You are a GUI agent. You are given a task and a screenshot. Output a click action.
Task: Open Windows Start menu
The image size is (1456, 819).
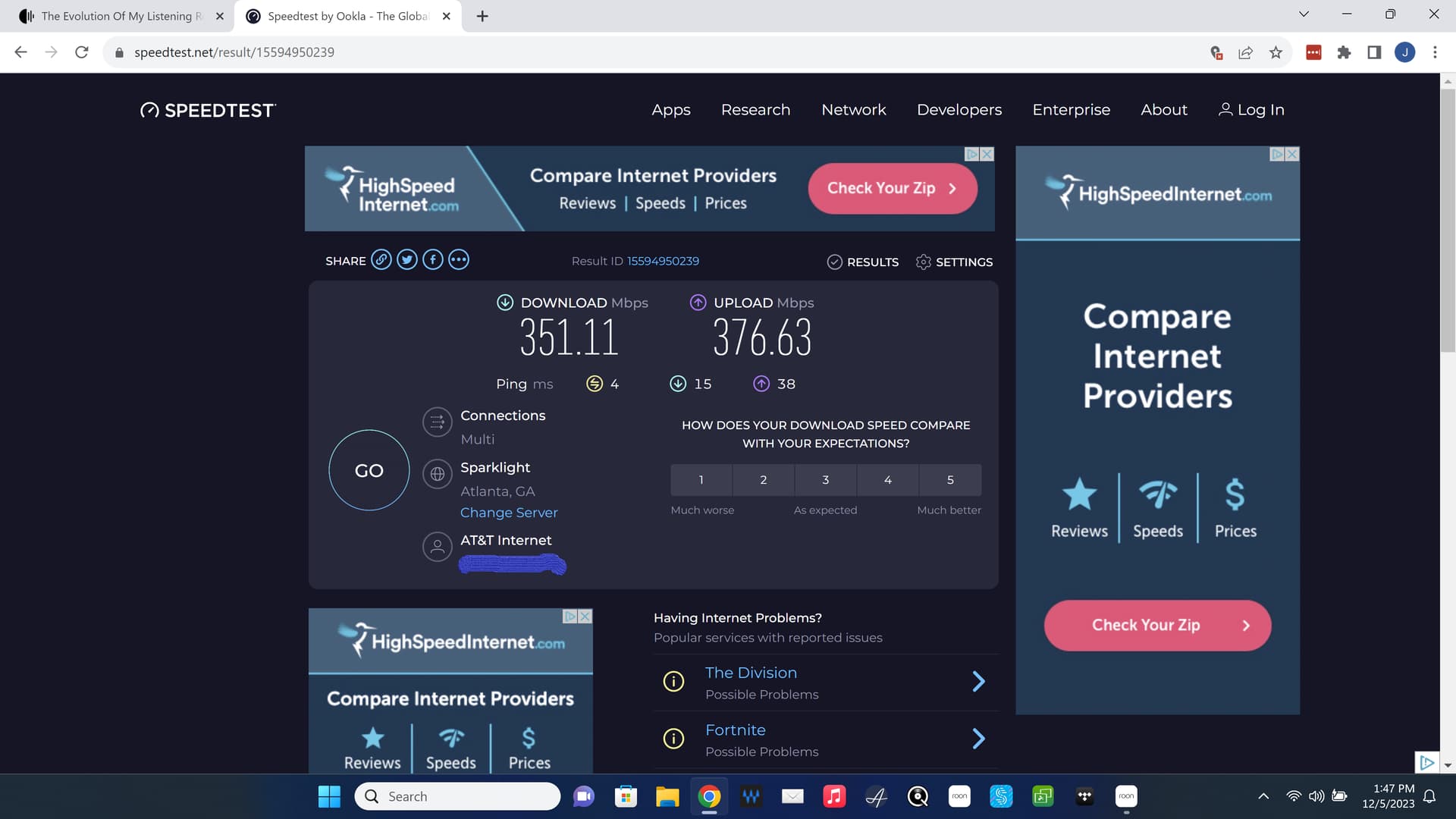click(329, 796)
